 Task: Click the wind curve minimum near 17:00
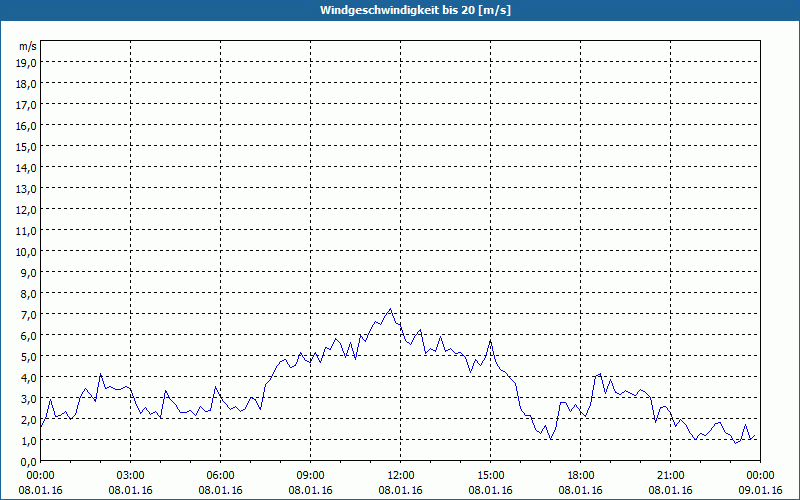(x=551, y=438)
